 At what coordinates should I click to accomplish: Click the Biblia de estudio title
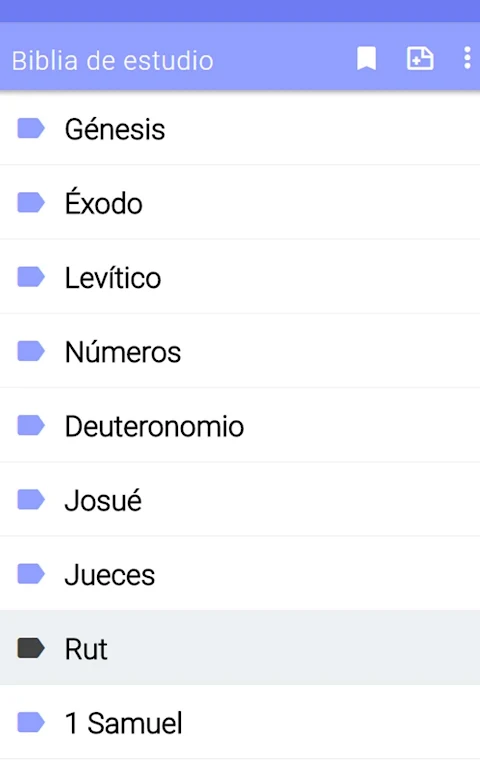[x=113, y=61]
